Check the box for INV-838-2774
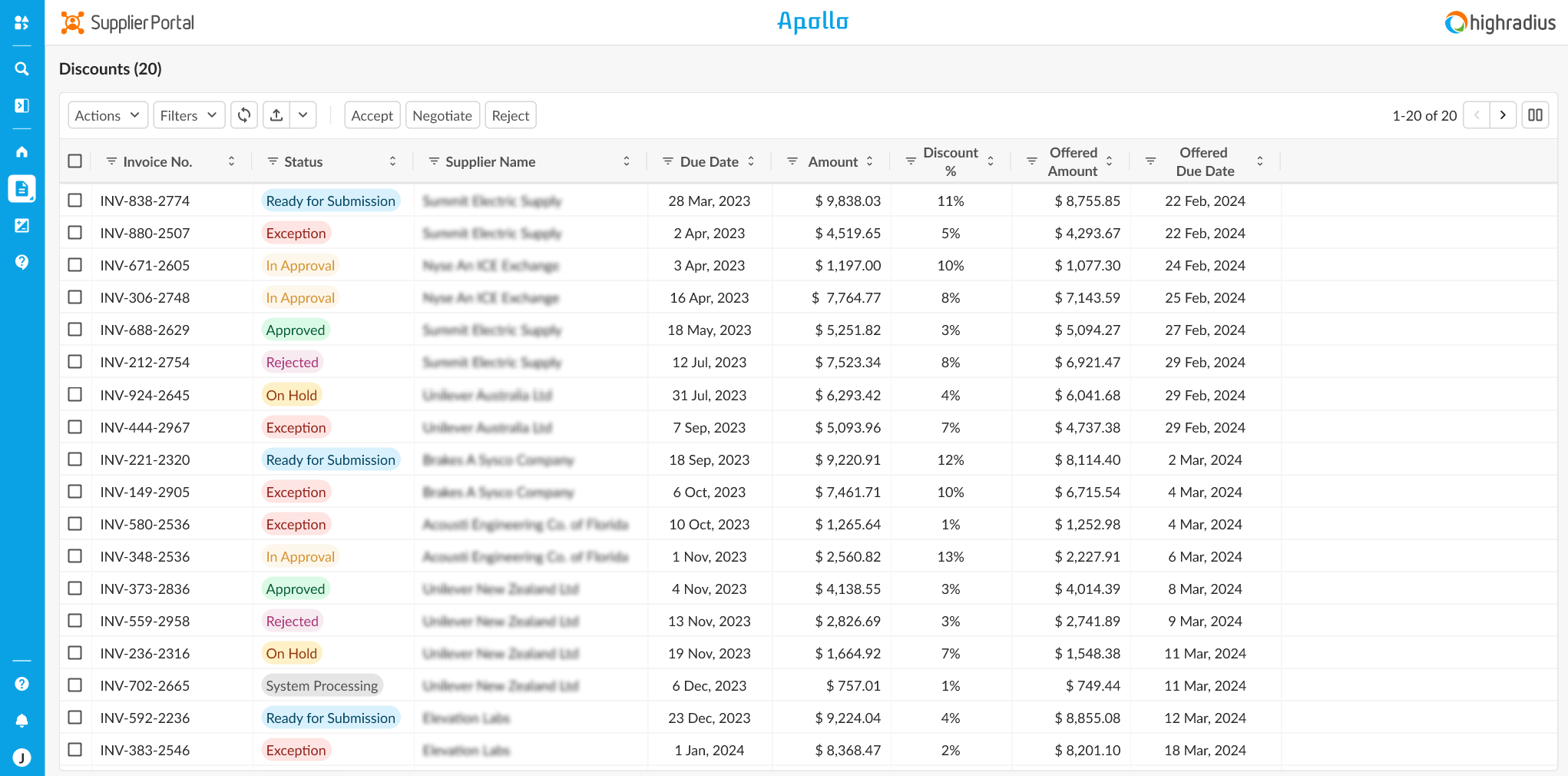 [74, 201]
